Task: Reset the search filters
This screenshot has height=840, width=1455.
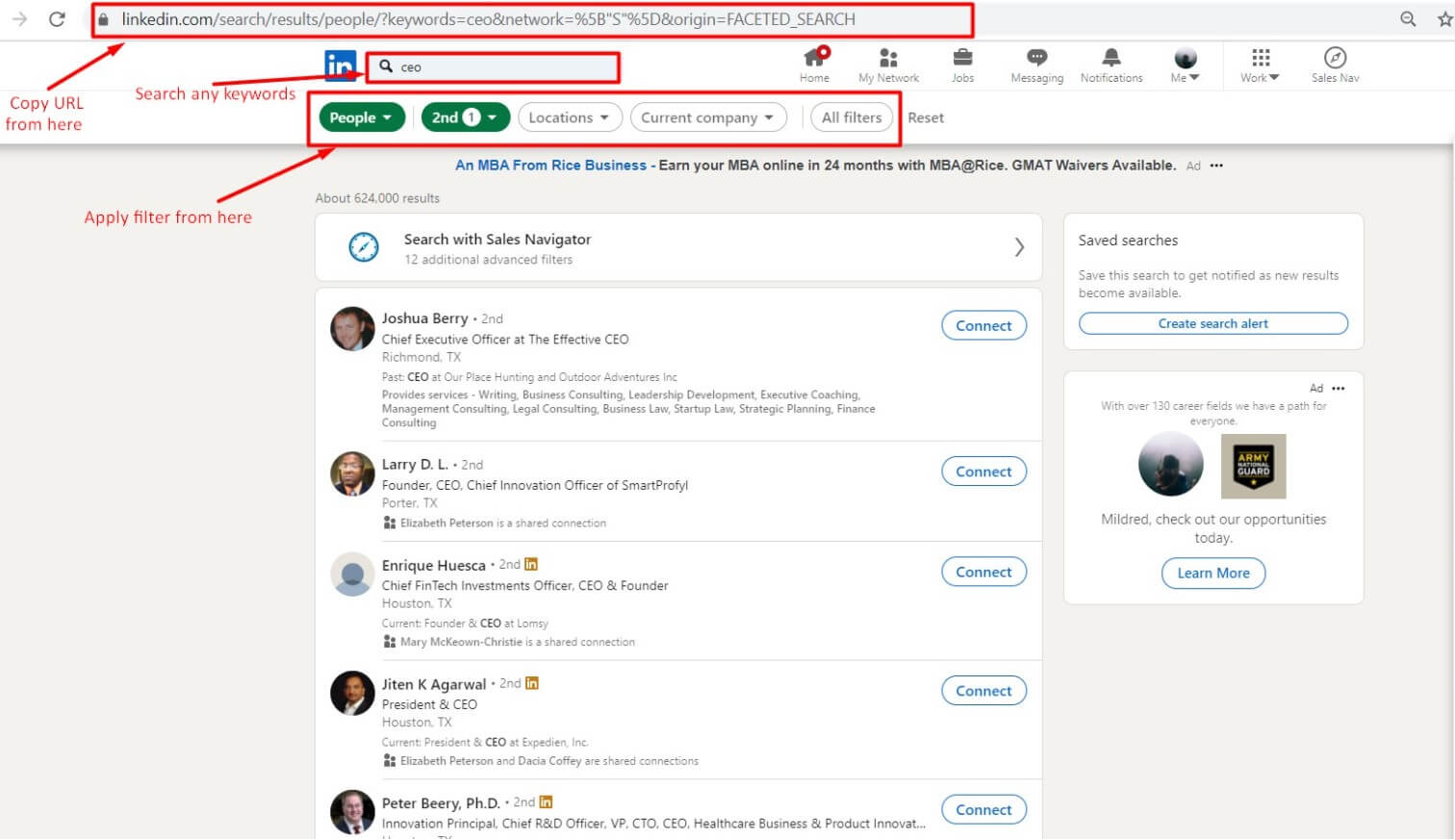Action: click(926, 117)
